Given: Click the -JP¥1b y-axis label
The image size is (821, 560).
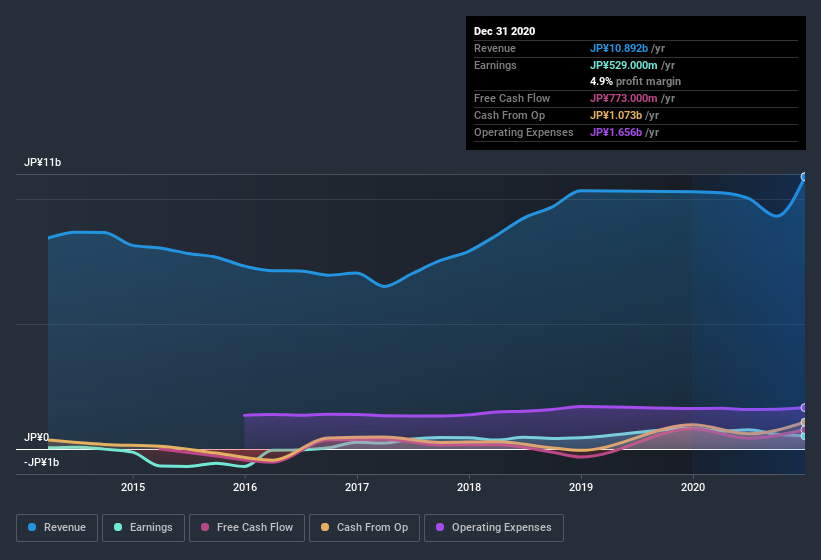Looking at the screenshot, I should [41, 462].
